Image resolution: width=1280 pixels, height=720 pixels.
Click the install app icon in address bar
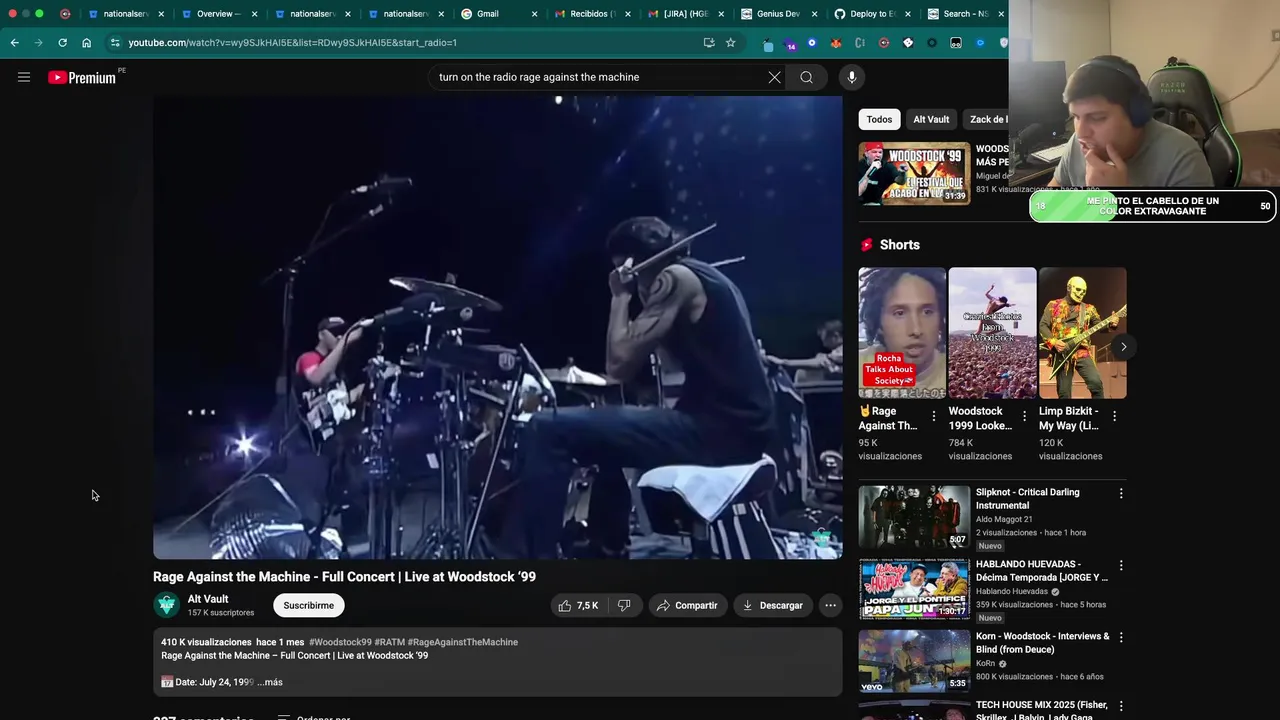click(709, 43)
